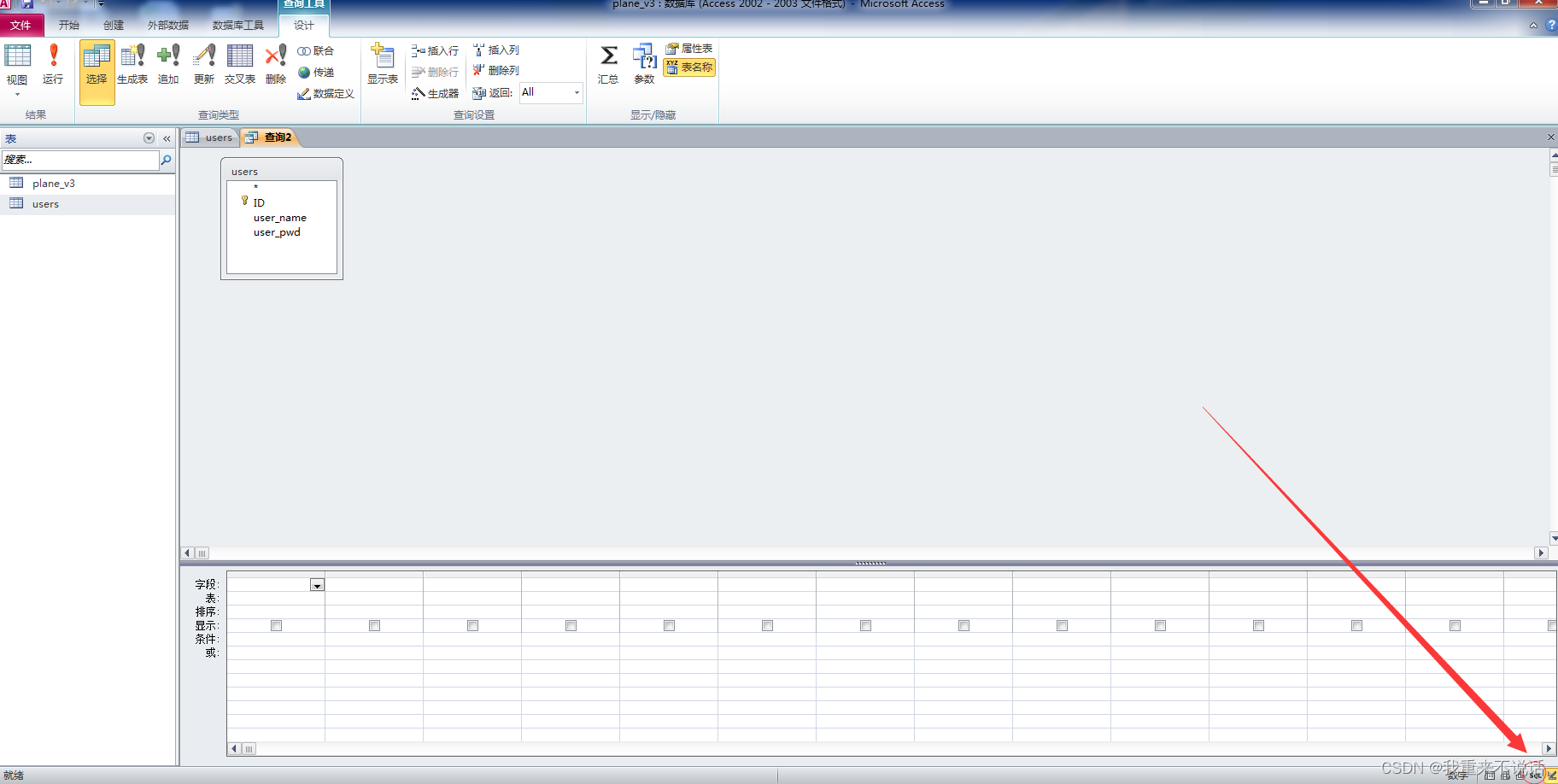Screen dimensions: 1558x784
Task: Choose the 追加 append query type
Action: click(168, 64)
